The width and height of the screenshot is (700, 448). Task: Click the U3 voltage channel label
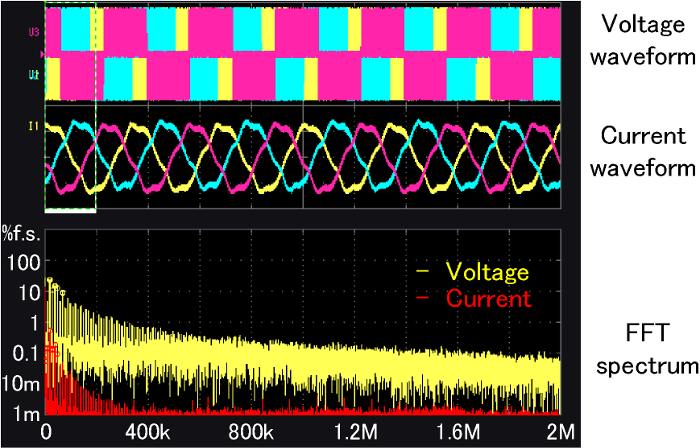point(36,33)
